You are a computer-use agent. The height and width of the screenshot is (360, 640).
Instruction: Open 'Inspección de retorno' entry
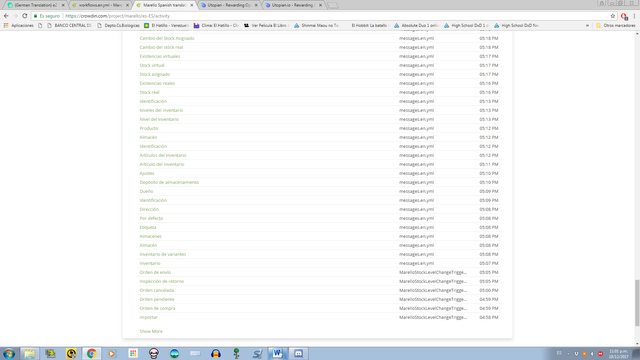pyautogui.click(x=162, y=281)
